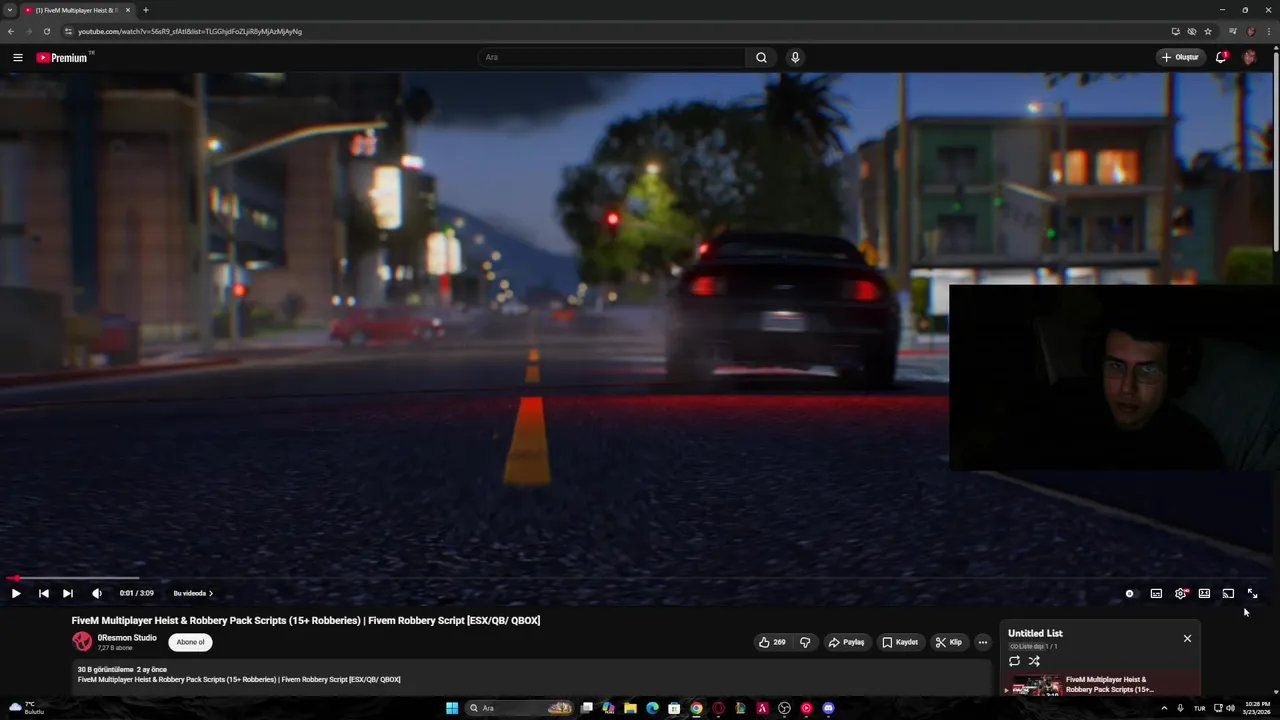This screenshot has width=1280, height=720.
Task: Open the Chrome three-dot menu
Action: (1268, 31)
